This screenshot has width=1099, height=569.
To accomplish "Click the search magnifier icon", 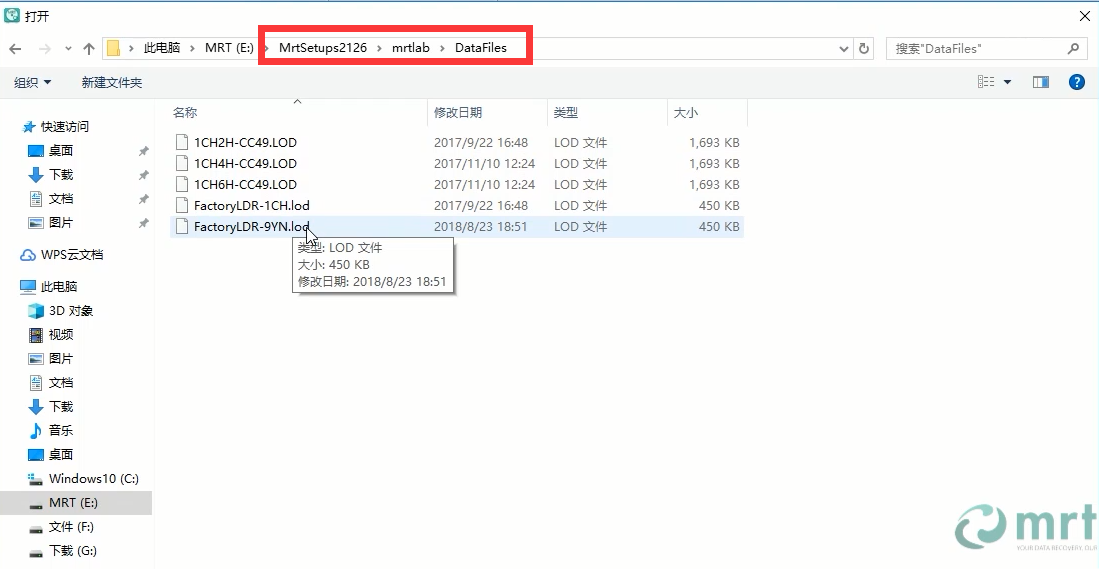I will point(1074,48).
